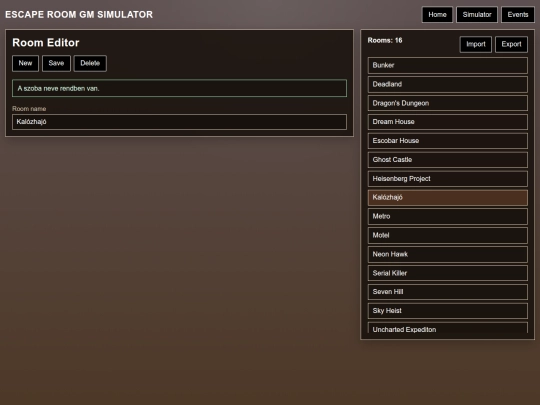Go to the Home page
The height and width of the screenshot is (405, 540).
[x=437, y=15]
